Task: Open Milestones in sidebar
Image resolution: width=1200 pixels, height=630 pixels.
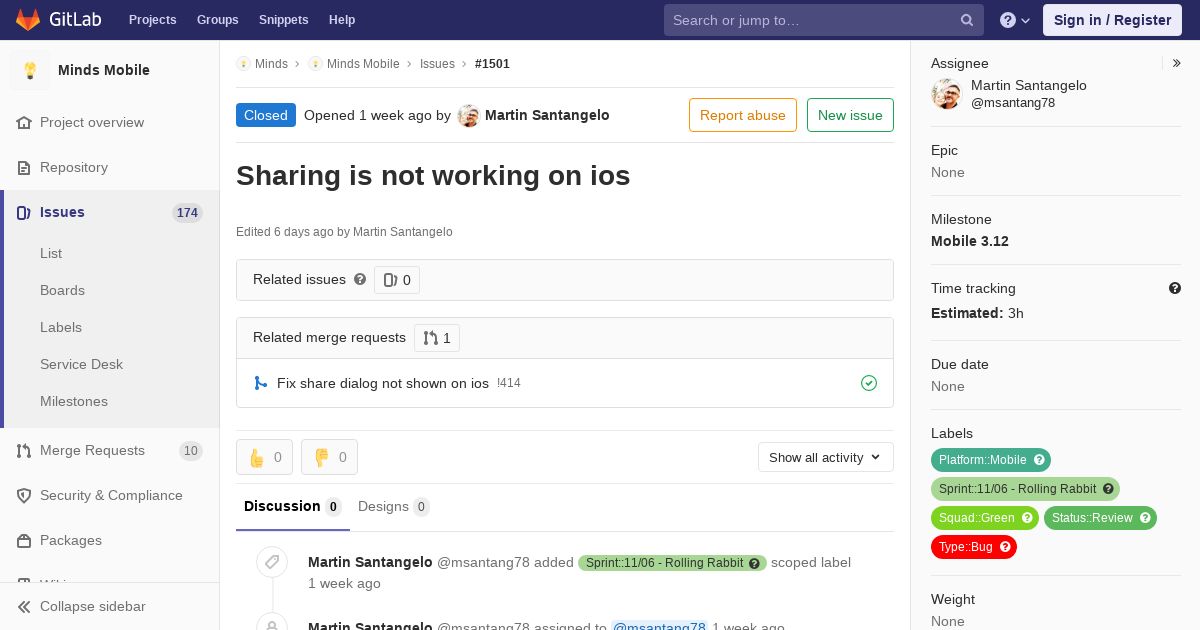Action: click(74, 402)
